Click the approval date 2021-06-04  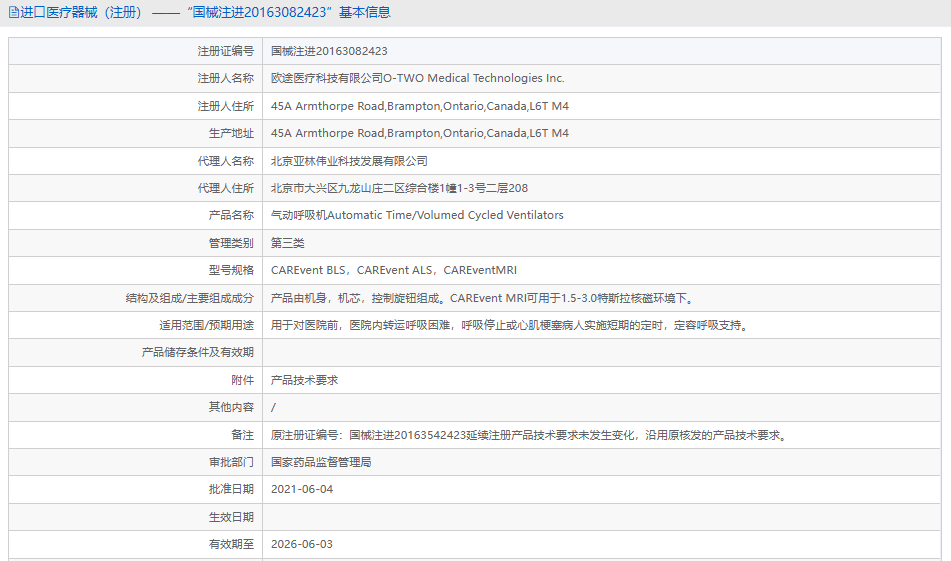tap(302, 489)
